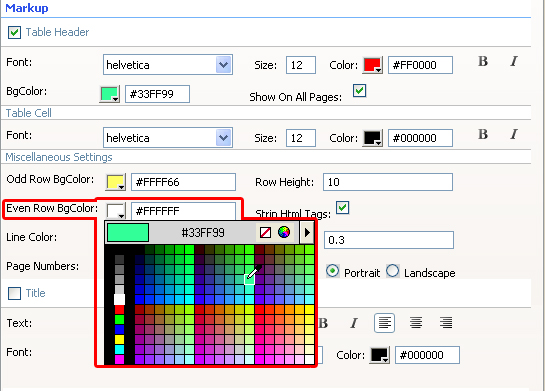Align title text center
This screenshot has width=545, height=391.
(x=416, y=323)
